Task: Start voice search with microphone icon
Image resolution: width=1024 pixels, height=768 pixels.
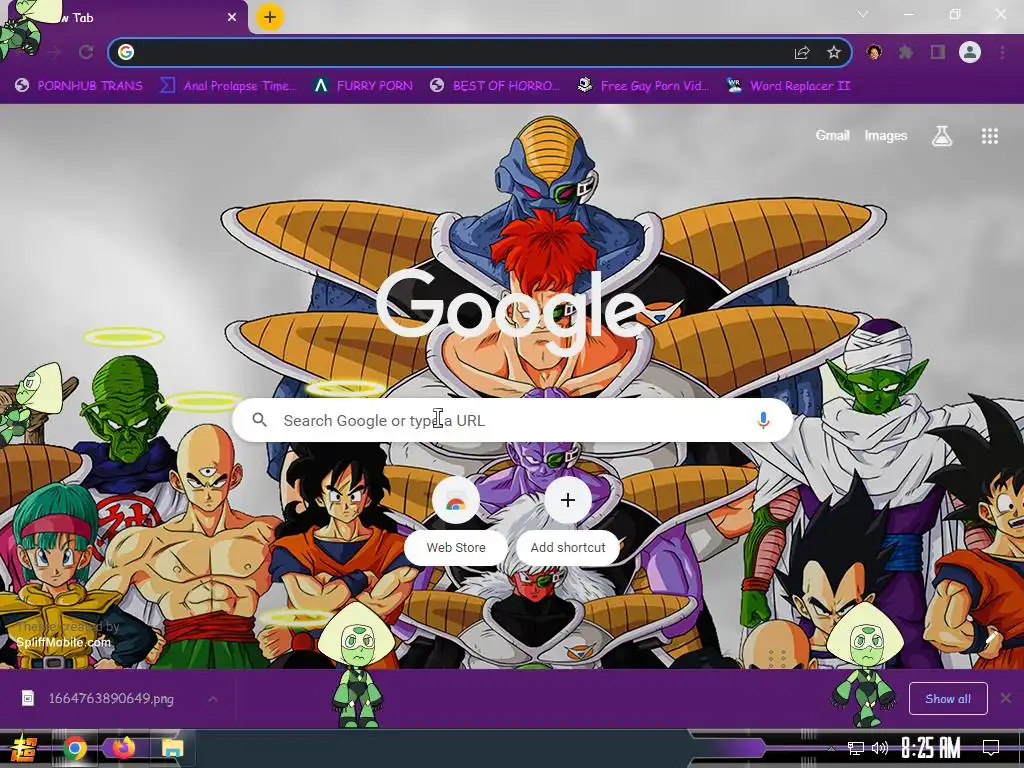Action: click(x=763, y=420)
